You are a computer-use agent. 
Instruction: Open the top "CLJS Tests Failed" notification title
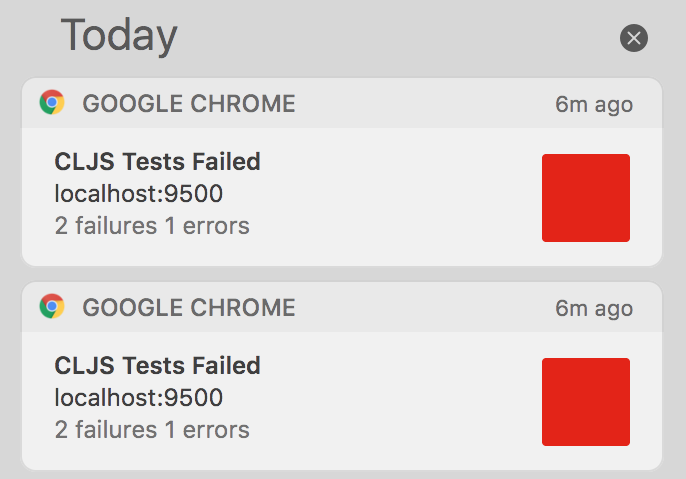(157, 161)
